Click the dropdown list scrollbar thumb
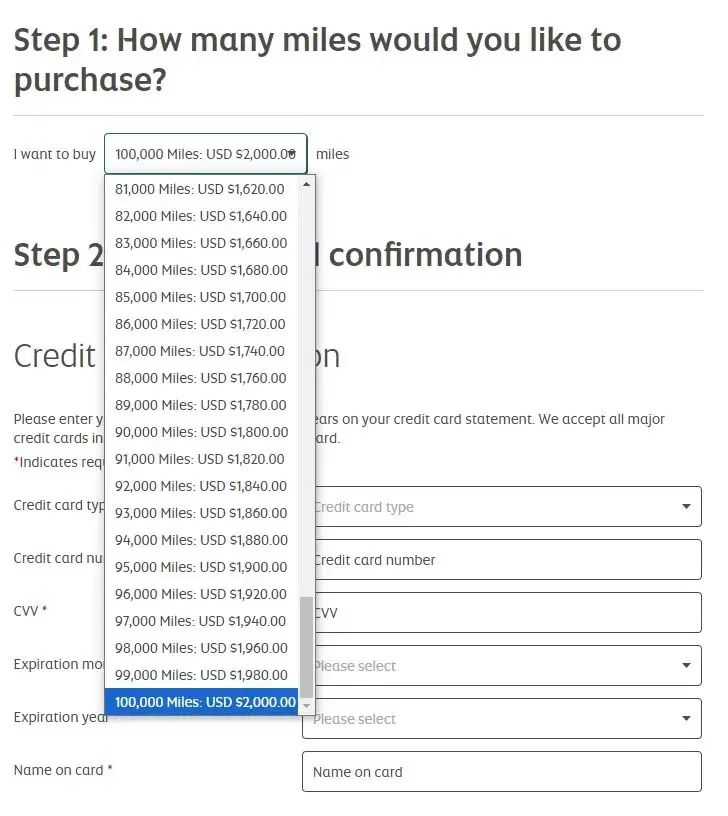 pos(307,647)
